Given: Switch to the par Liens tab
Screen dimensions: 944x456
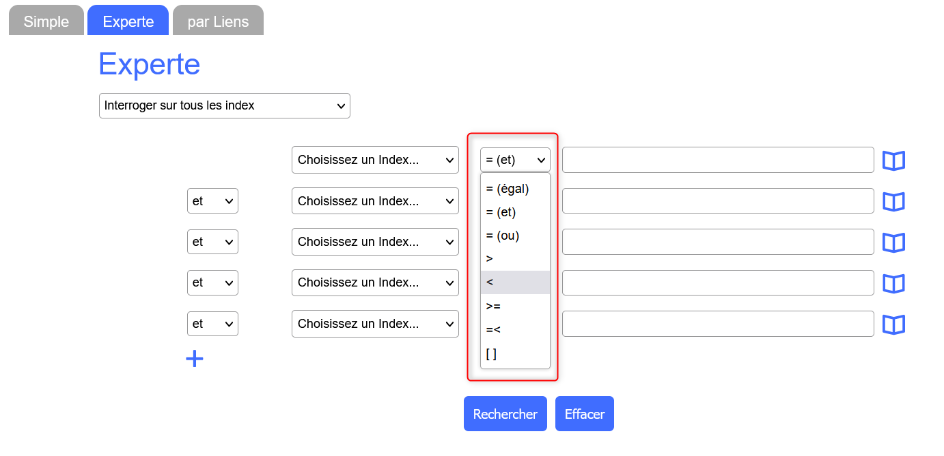Looking at the screenshot, I should click(218, 21).
